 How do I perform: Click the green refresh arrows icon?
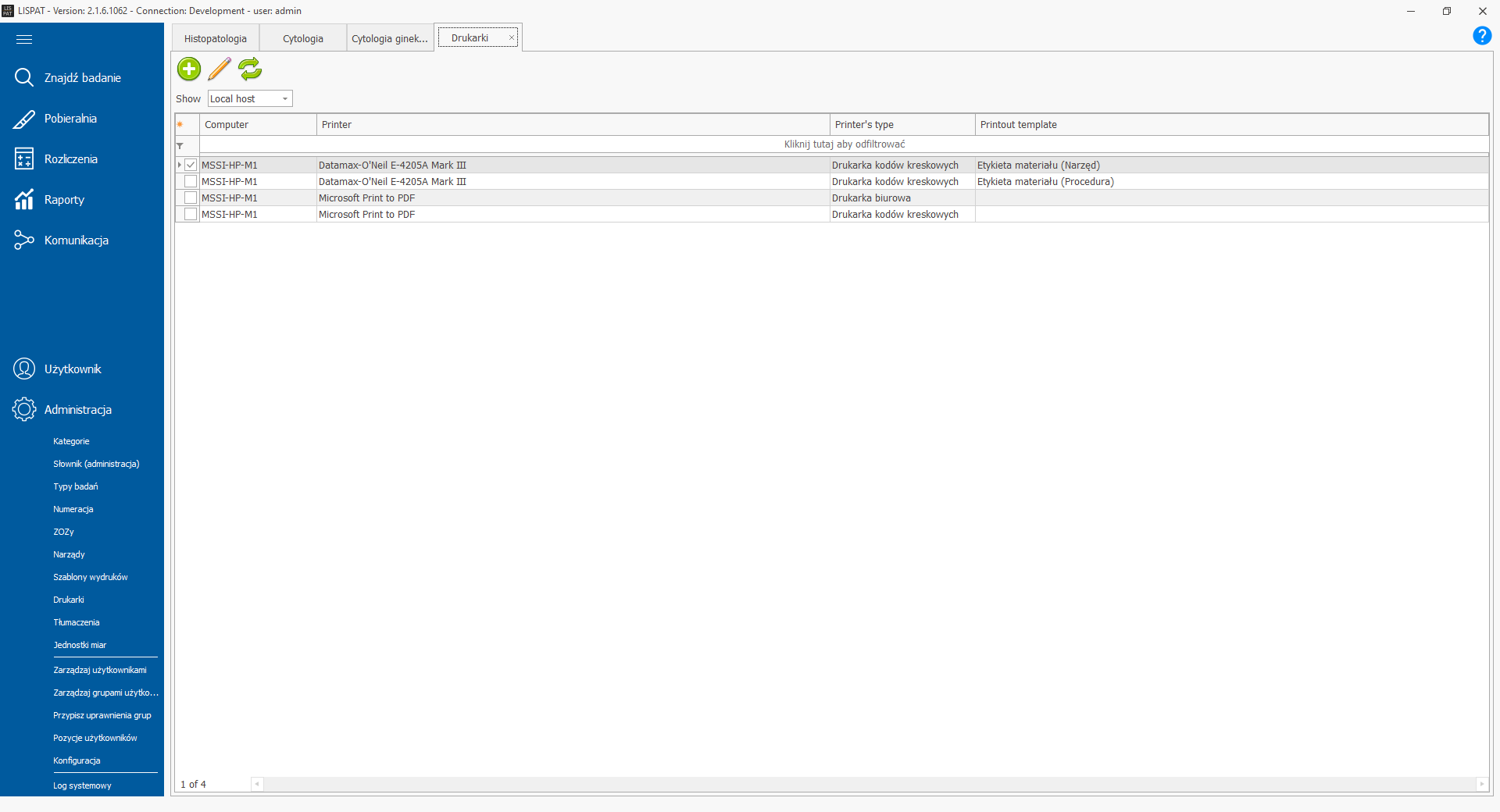point(250,69)
